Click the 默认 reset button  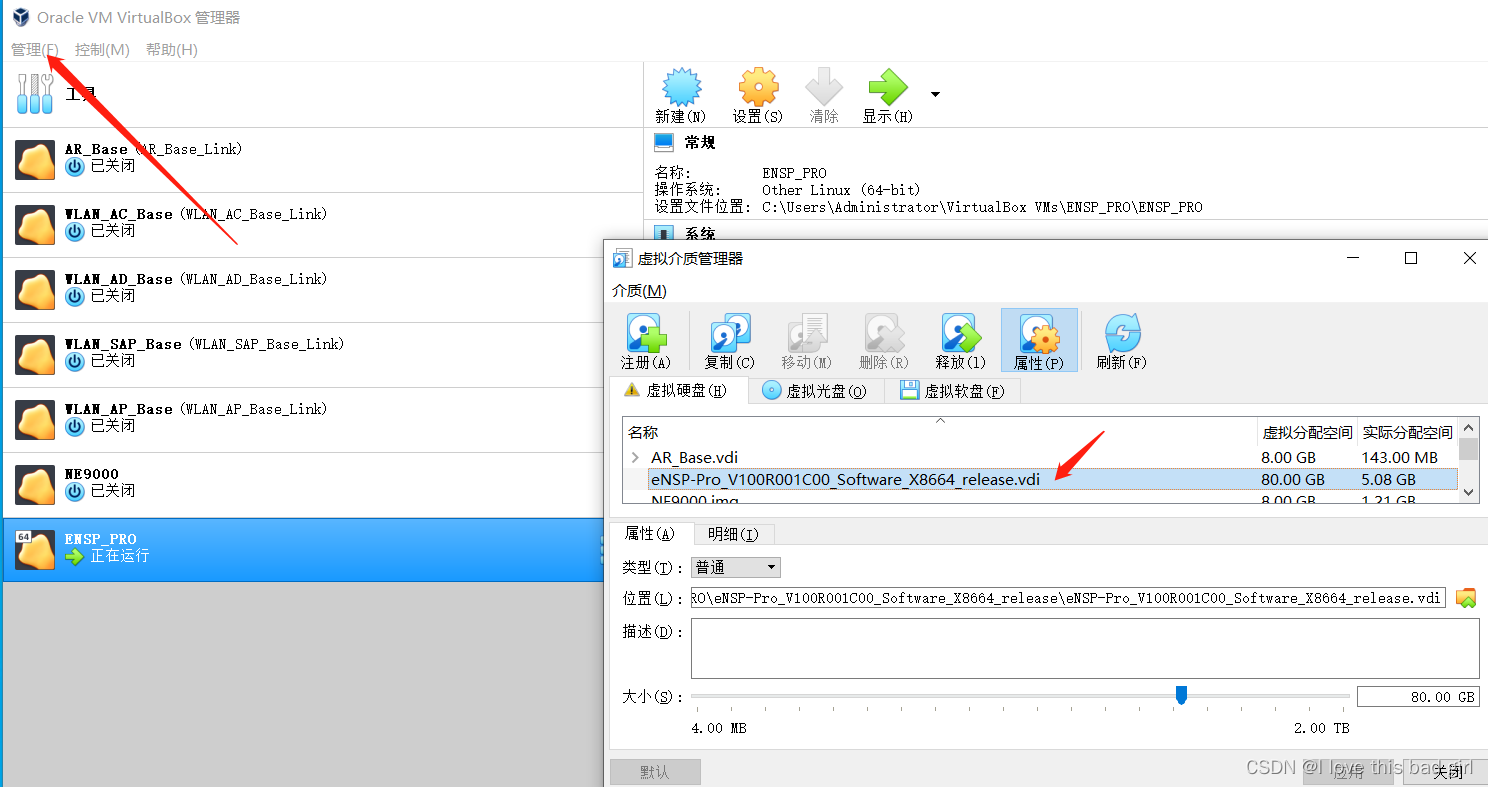(655, 772)
